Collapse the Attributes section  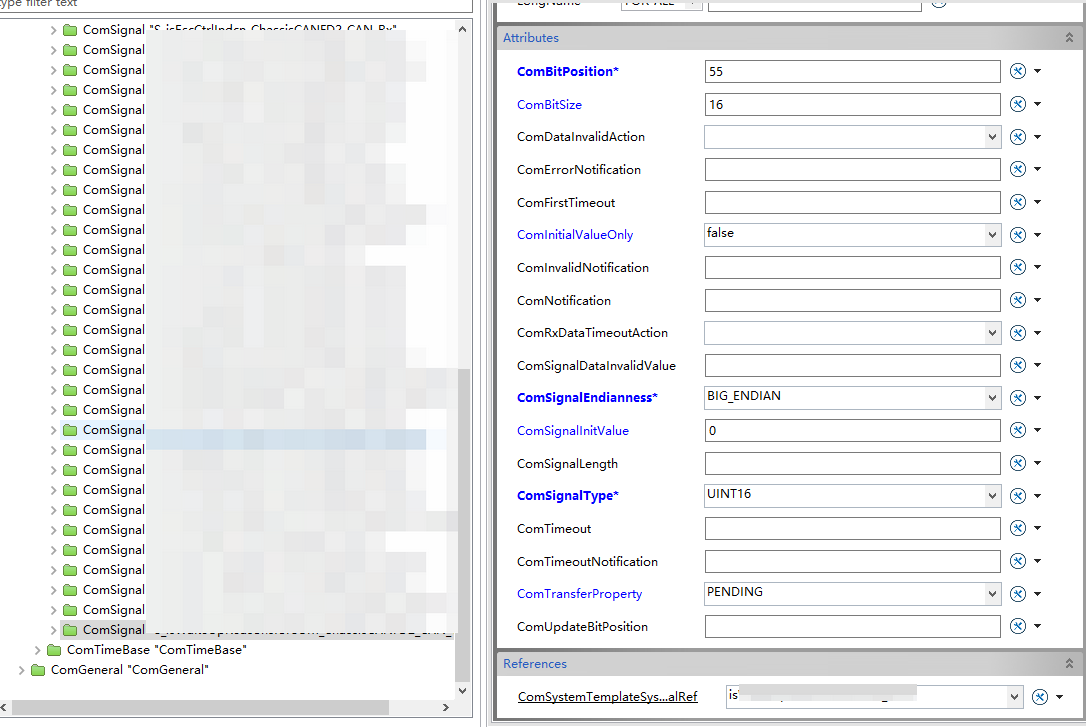click(1069, 37)
